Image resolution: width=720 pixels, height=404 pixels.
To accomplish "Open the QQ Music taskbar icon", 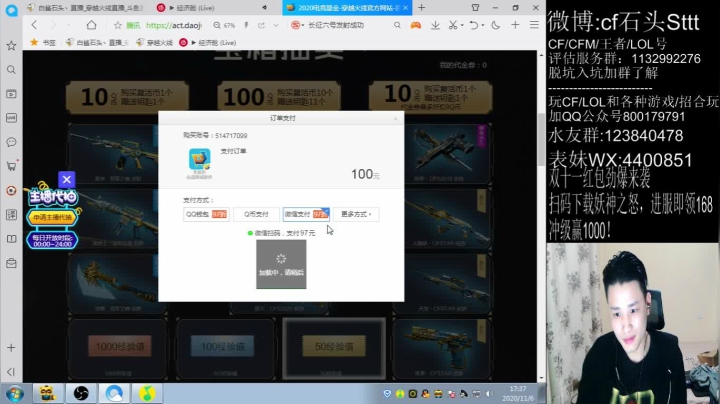I will pos(147,393).
